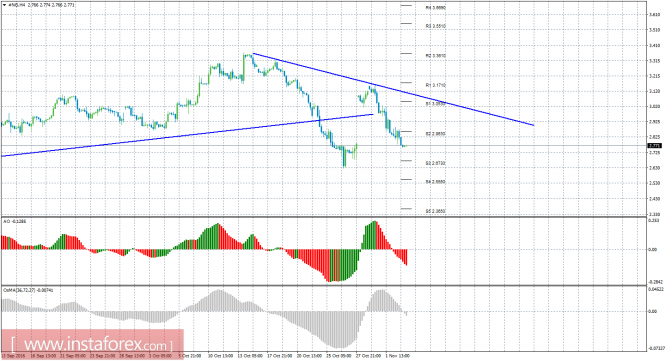Click the S3 pivot level label

(x=436, y=163)
